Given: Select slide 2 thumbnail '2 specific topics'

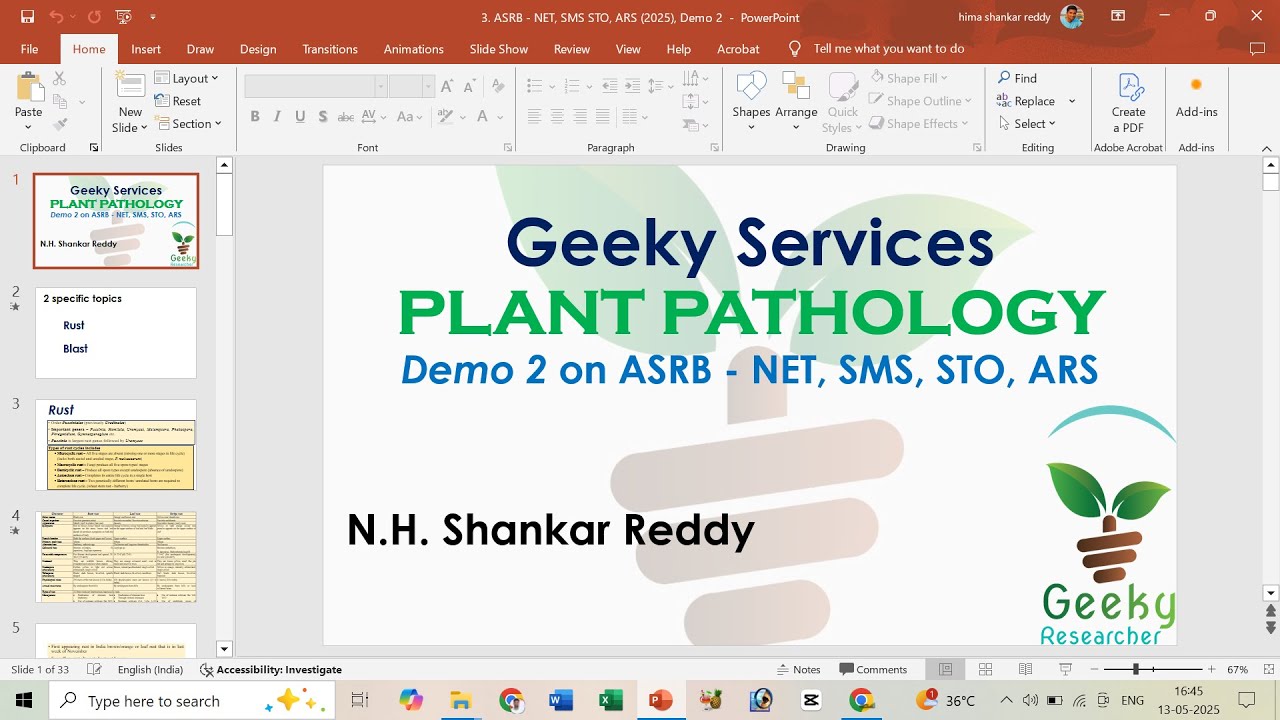Looking at the screenshot, I should click(116, 333).
